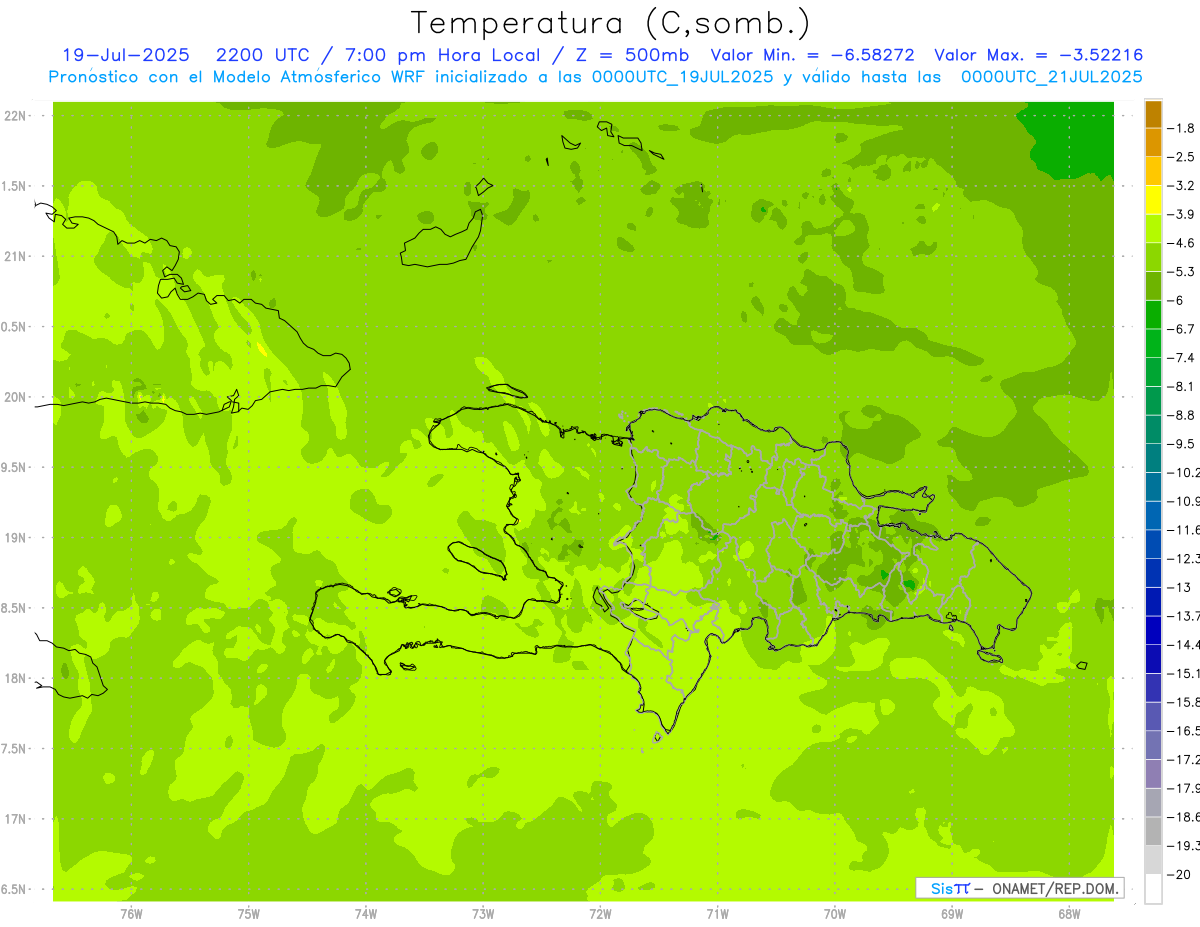Click the "-20" colorbar value

click(x=1178, y=874)
